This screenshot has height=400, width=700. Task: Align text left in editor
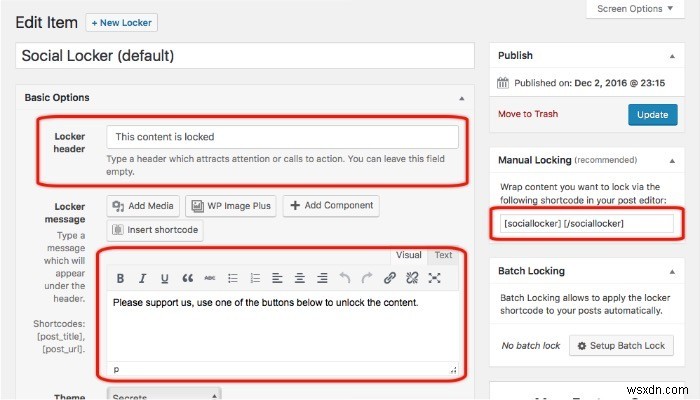pos(277,279)
